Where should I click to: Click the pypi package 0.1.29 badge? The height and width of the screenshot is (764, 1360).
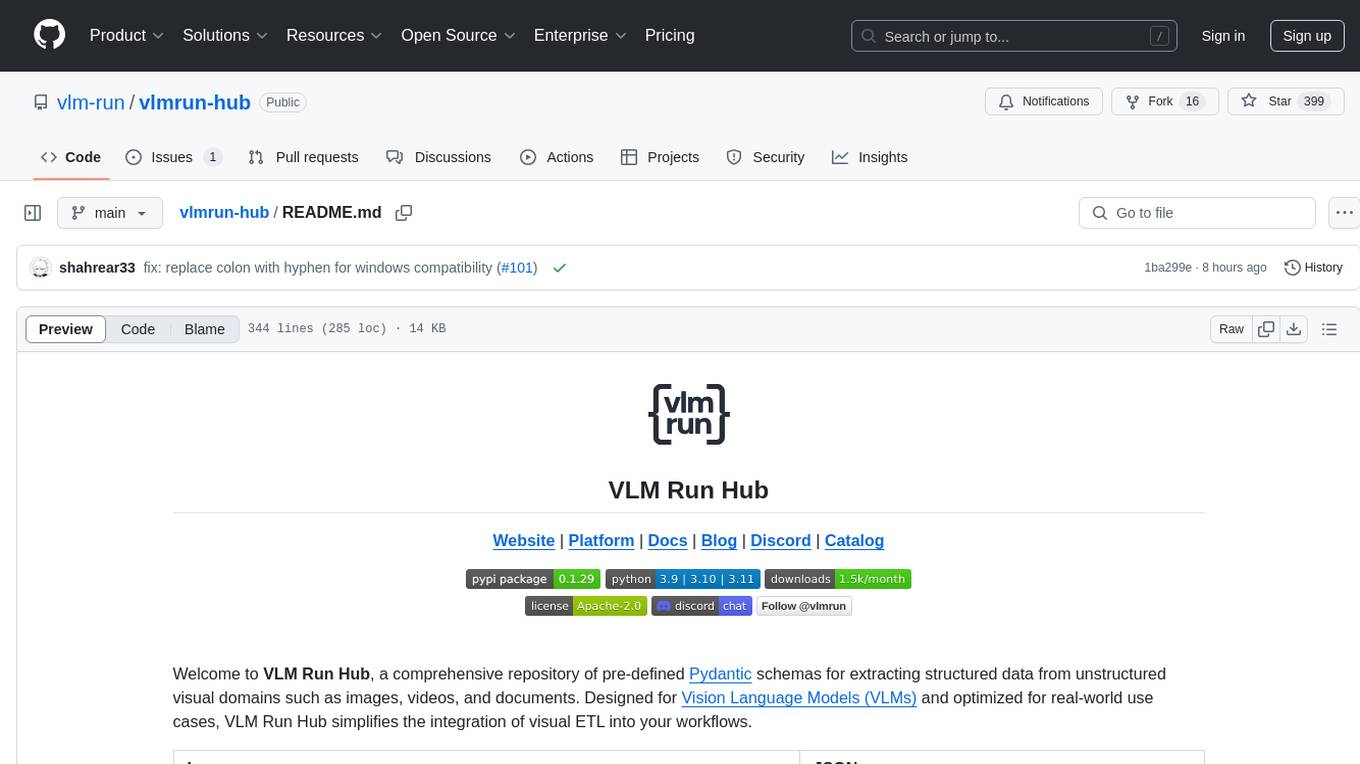pos(533,579)
